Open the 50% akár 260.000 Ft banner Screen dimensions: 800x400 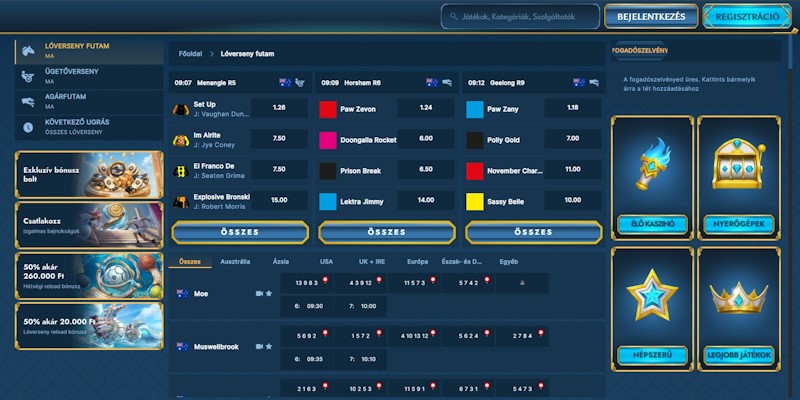[89, 276]
